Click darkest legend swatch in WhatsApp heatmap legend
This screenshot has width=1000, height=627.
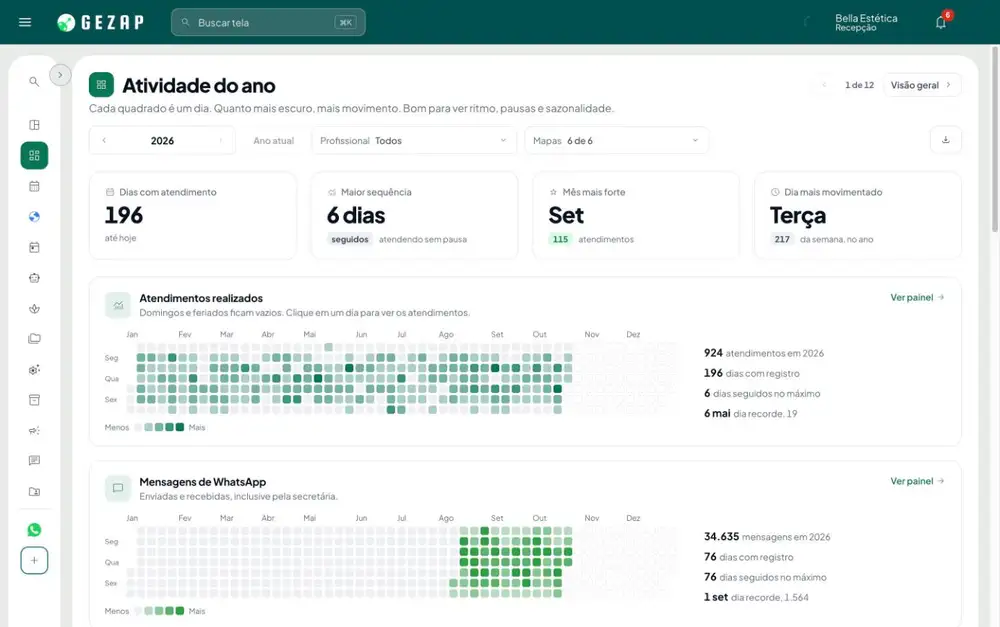(x=180, y=611)
